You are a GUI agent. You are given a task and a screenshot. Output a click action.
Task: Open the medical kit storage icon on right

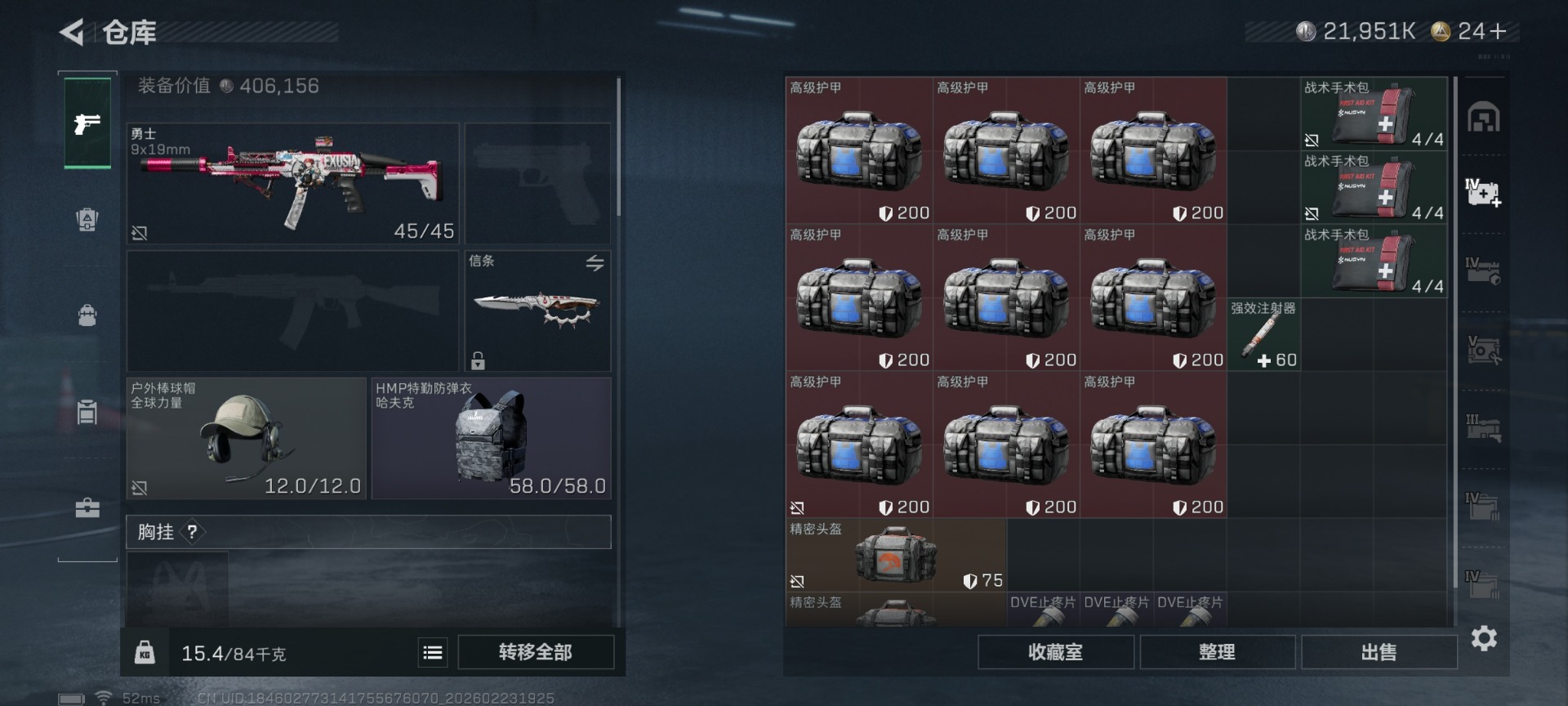click(x=1483, y=193)
